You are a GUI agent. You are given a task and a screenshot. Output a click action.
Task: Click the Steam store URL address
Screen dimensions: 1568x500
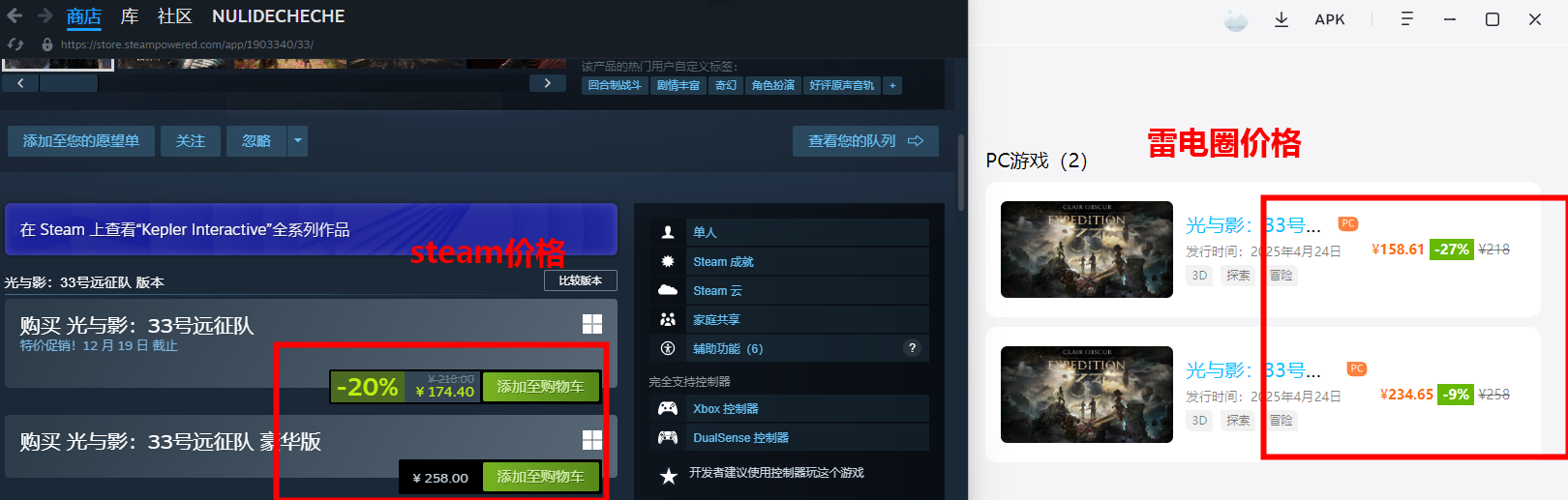(x=187, y=44)
